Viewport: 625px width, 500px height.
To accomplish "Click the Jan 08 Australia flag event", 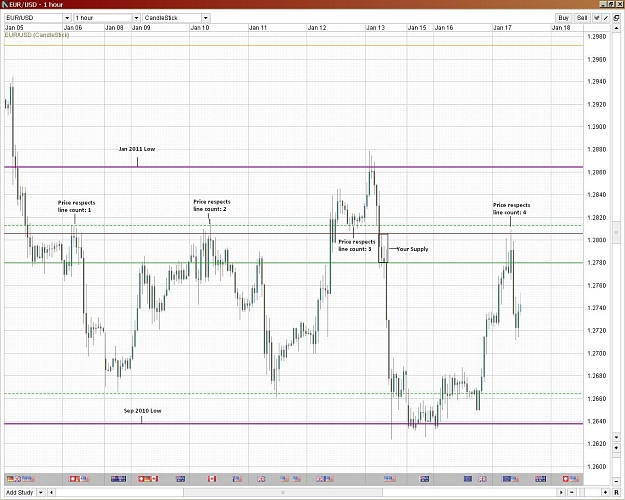I will click(118, 478).
